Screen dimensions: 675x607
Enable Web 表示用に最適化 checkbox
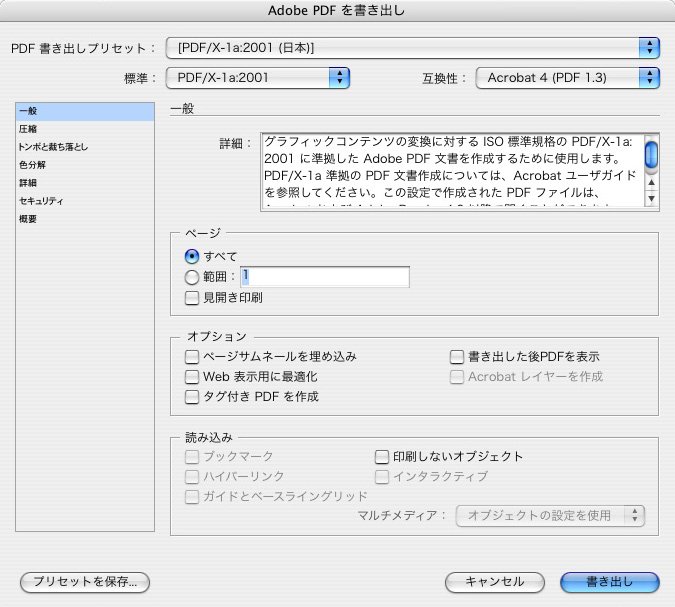click(x=192, y=377)
